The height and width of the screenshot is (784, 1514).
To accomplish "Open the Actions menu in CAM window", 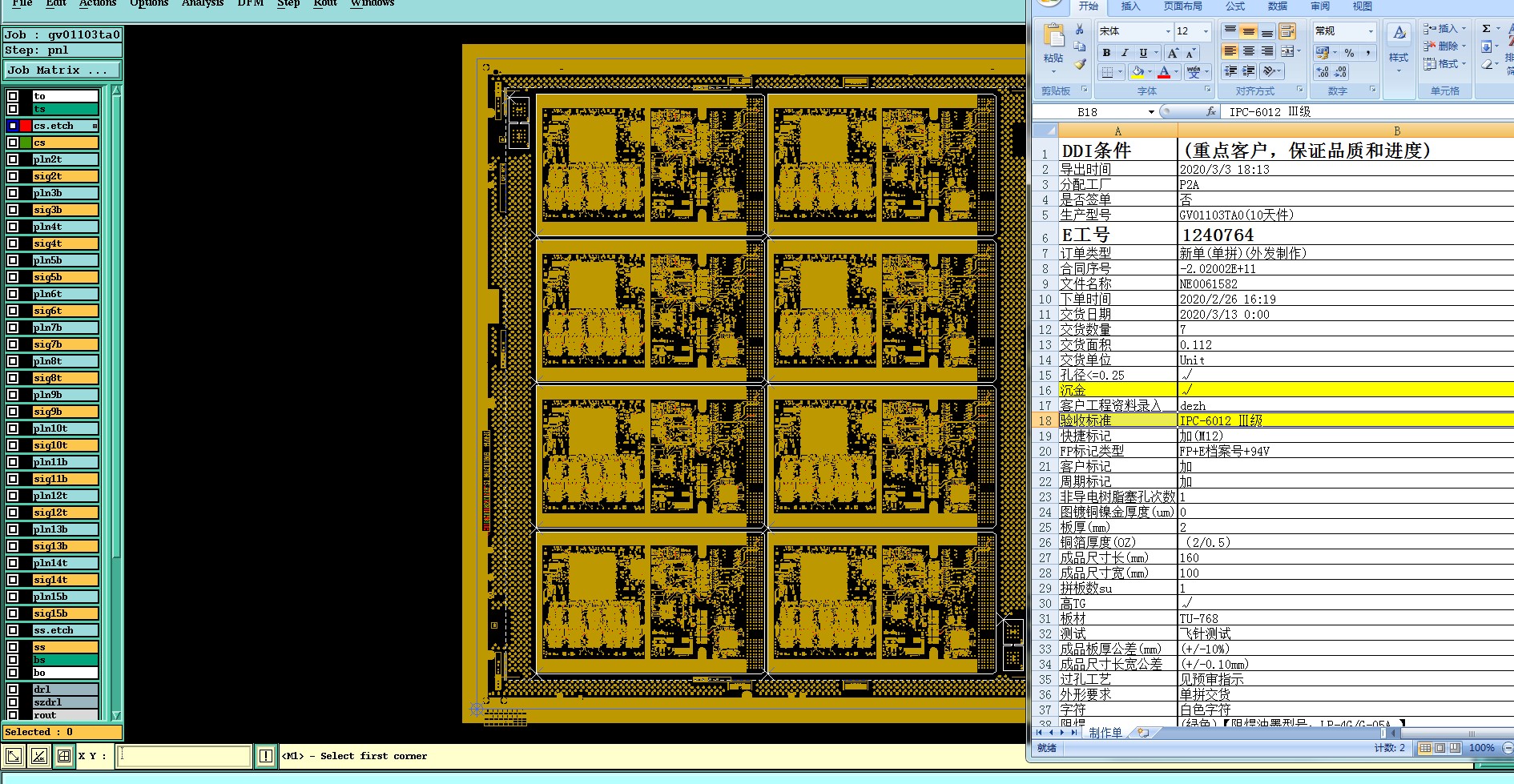I will (x=98, y=3).
